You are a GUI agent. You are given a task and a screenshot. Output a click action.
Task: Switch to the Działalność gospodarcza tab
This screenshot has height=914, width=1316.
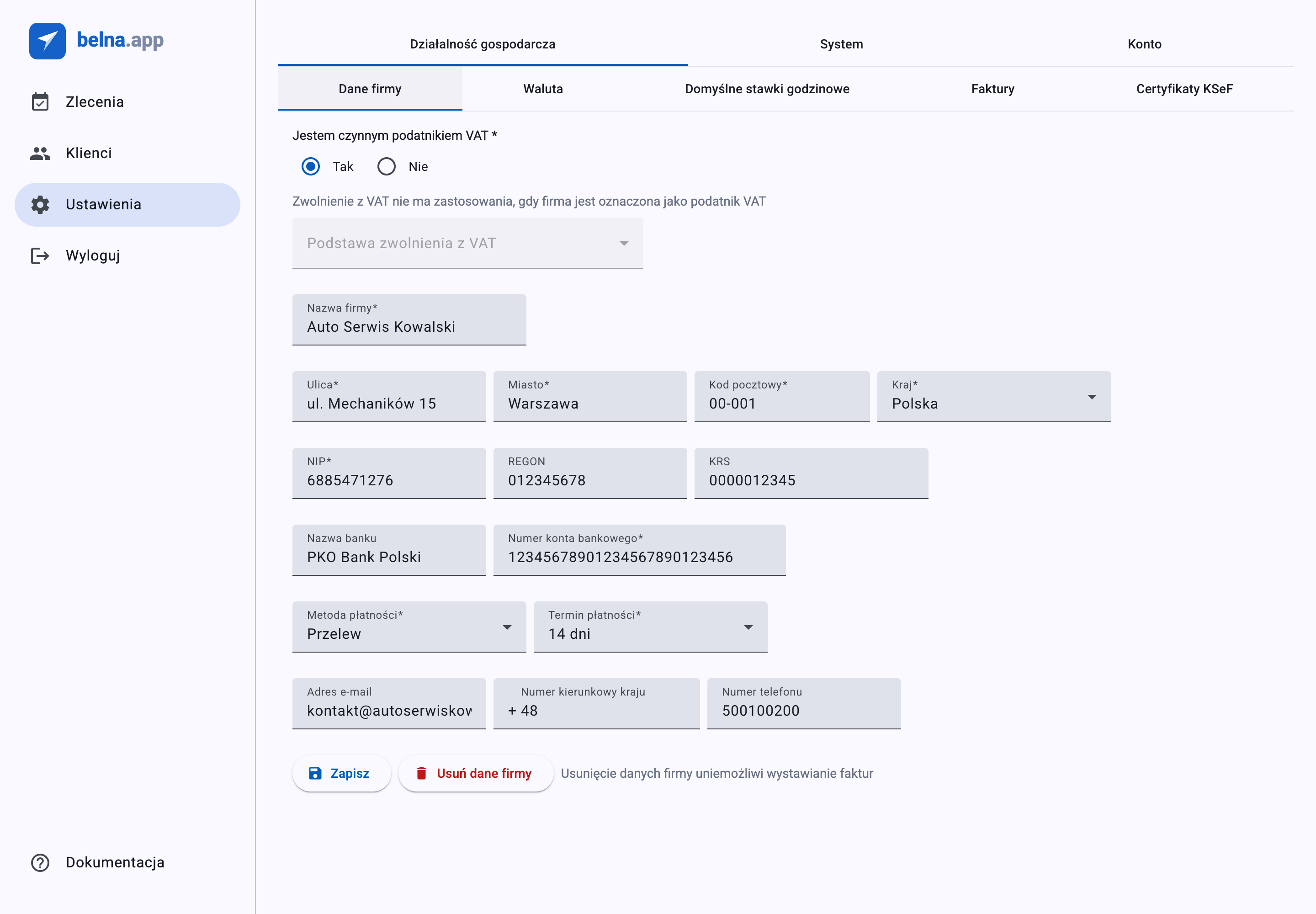[x=482, y=44]
